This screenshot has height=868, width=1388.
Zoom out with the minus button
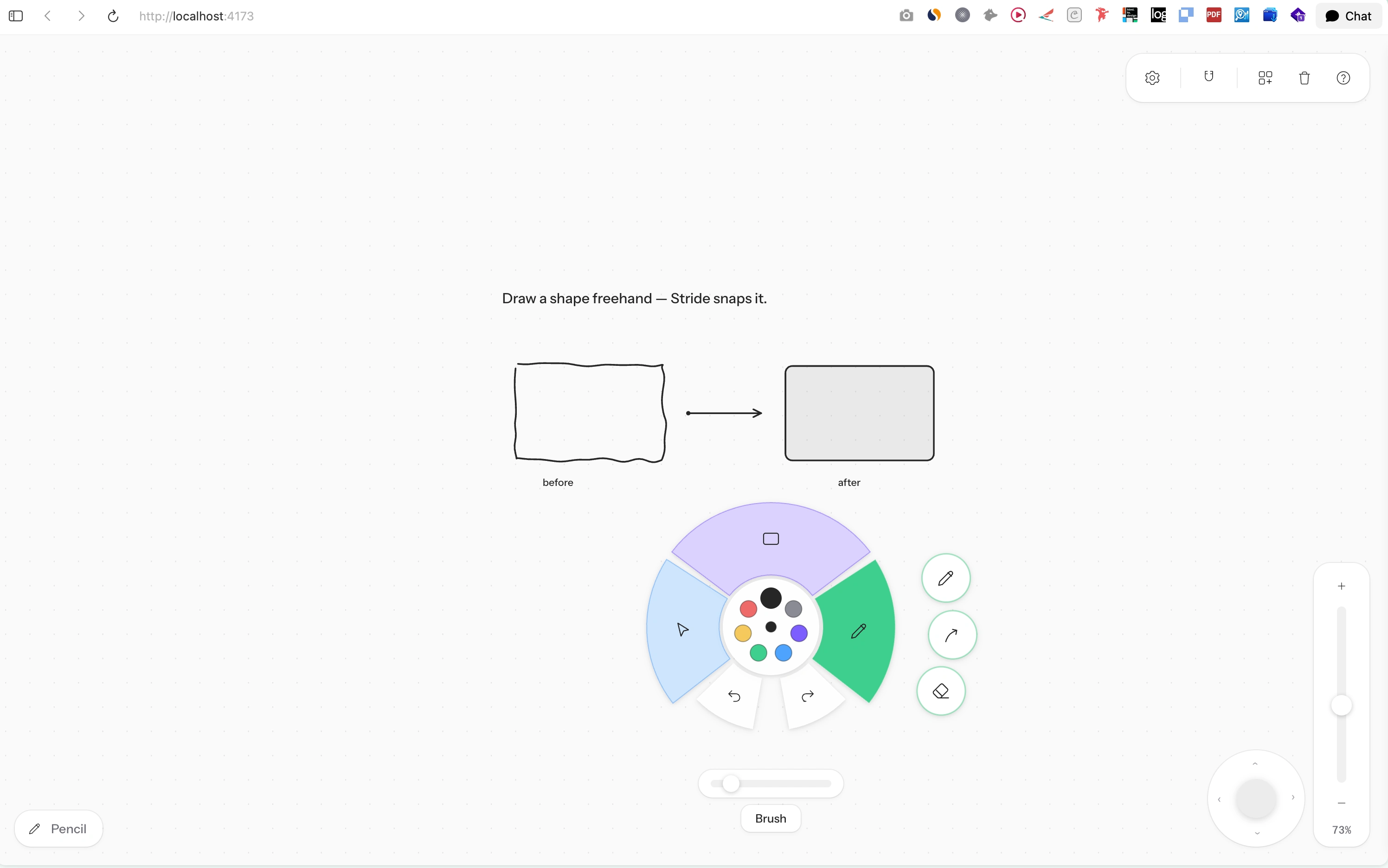1342,803
